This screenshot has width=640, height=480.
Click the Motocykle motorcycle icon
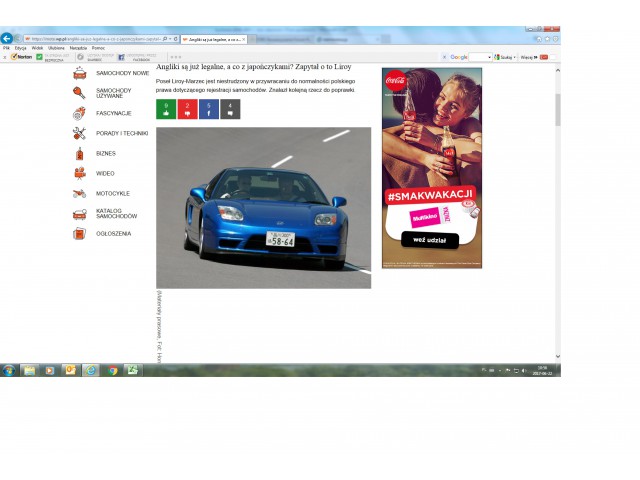(79, 193)
